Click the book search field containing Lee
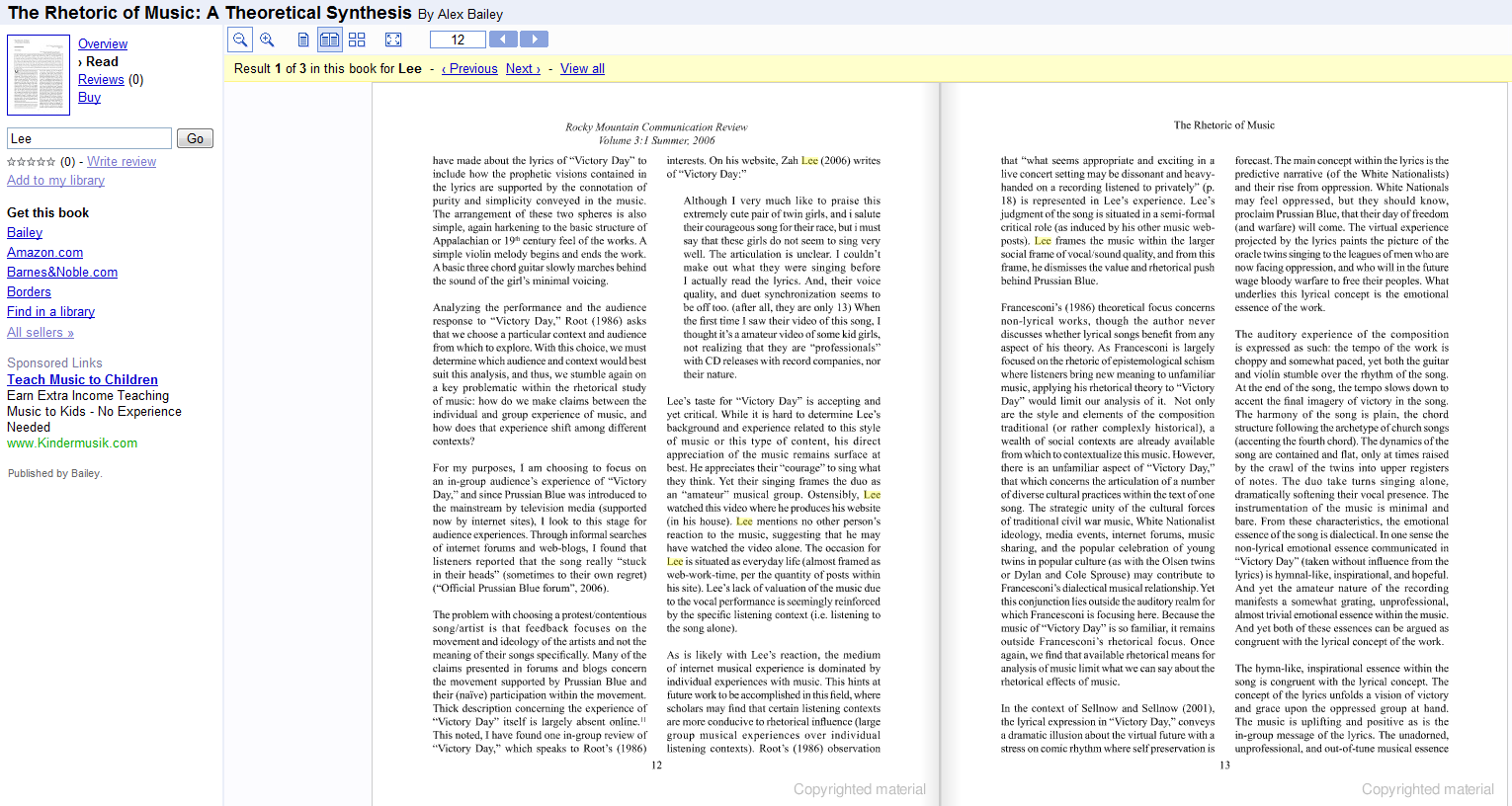This screenshot has width=1512, height=806. pos(89,138)
